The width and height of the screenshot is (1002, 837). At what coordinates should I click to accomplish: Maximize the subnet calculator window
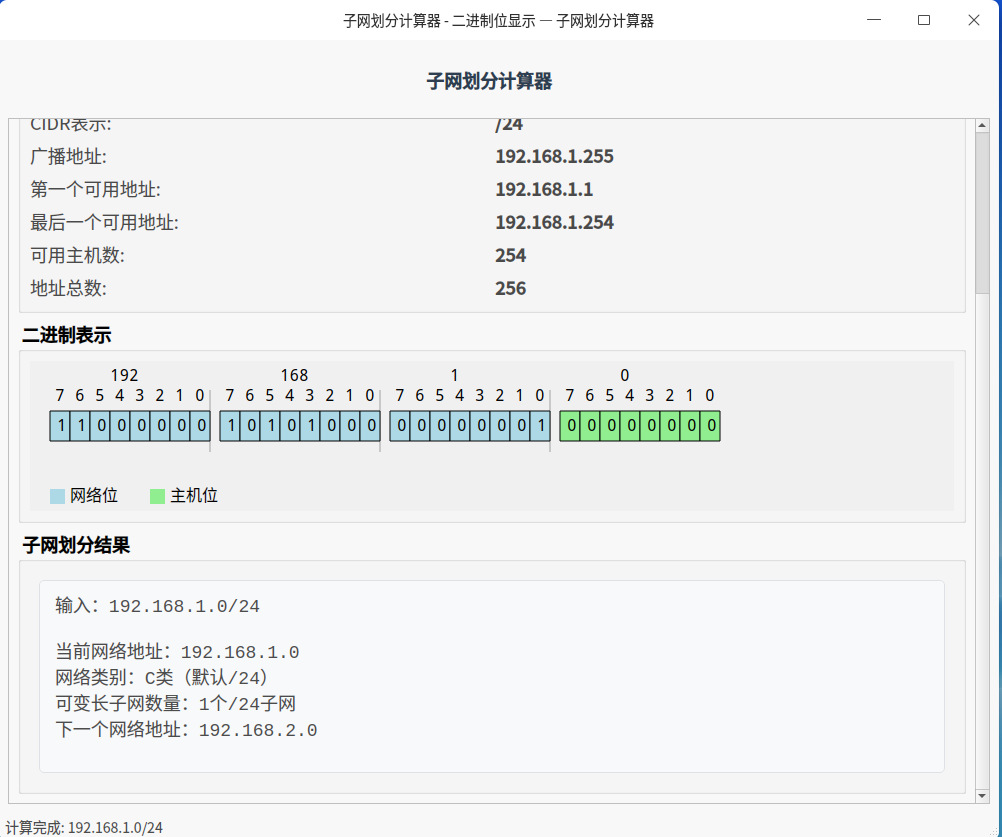[923, 20]
